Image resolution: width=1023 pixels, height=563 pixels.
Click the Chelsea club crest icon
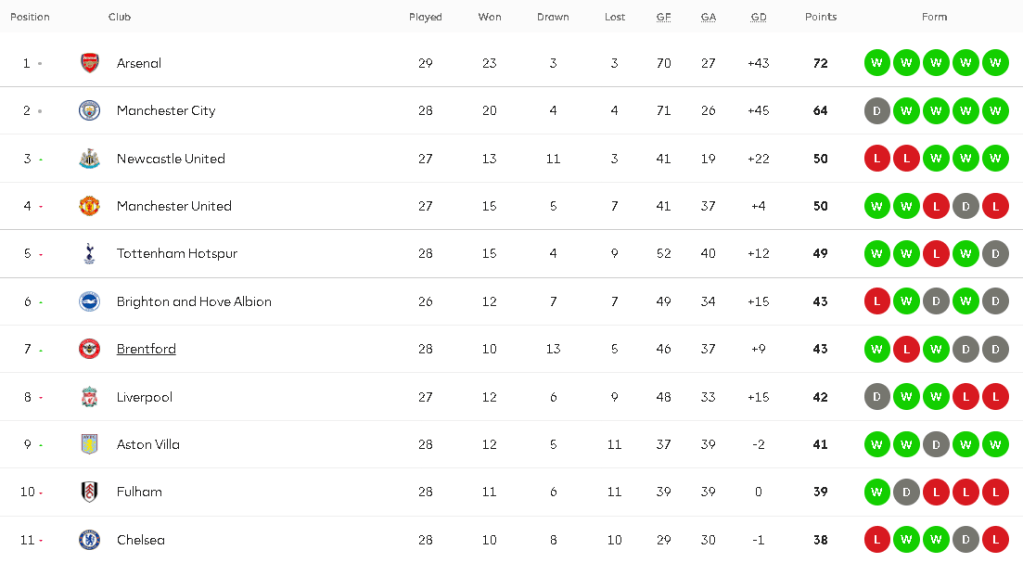[90, 540]
